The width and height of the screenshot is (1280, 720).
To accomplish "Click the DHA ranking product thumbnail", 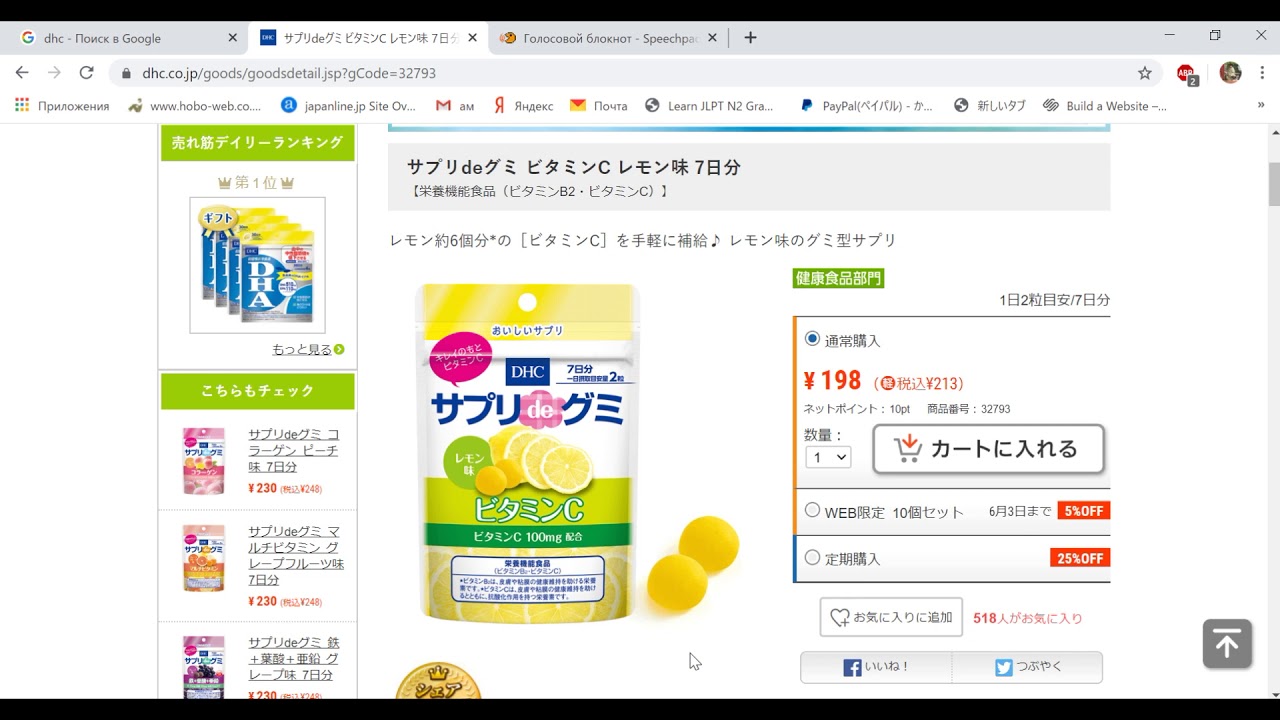I will (258, 265).
